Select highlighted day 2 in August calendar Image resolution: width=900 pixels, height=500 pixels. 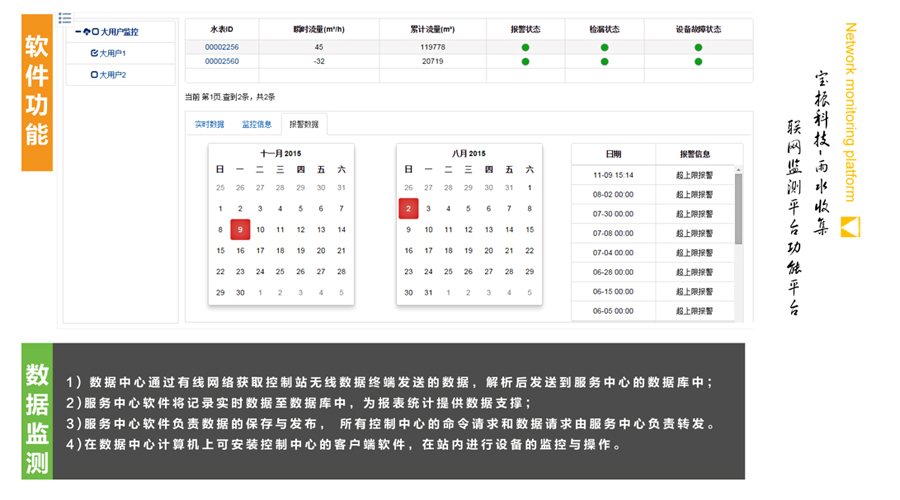(408, 208)
